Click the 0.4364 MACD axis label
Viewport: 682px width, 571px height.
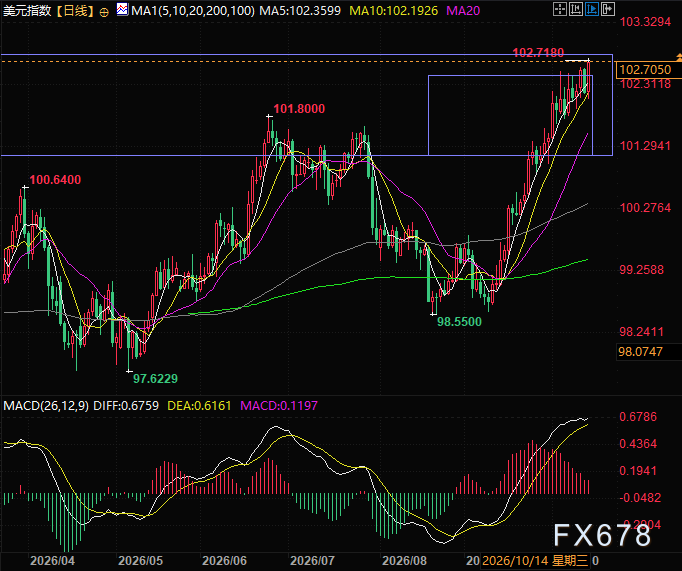coord(638,444)
